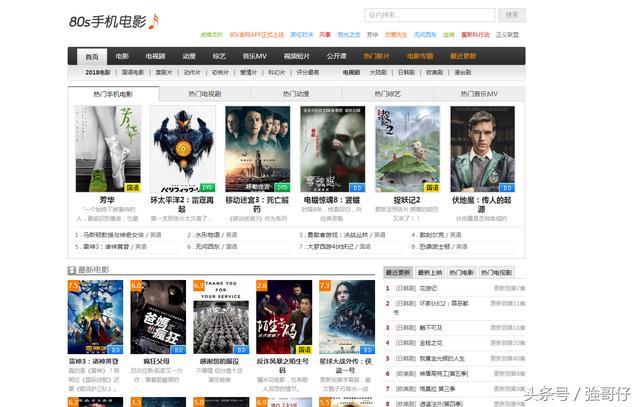
Task: Open the 视频短片 navigation item
Action: pos(297,56)
